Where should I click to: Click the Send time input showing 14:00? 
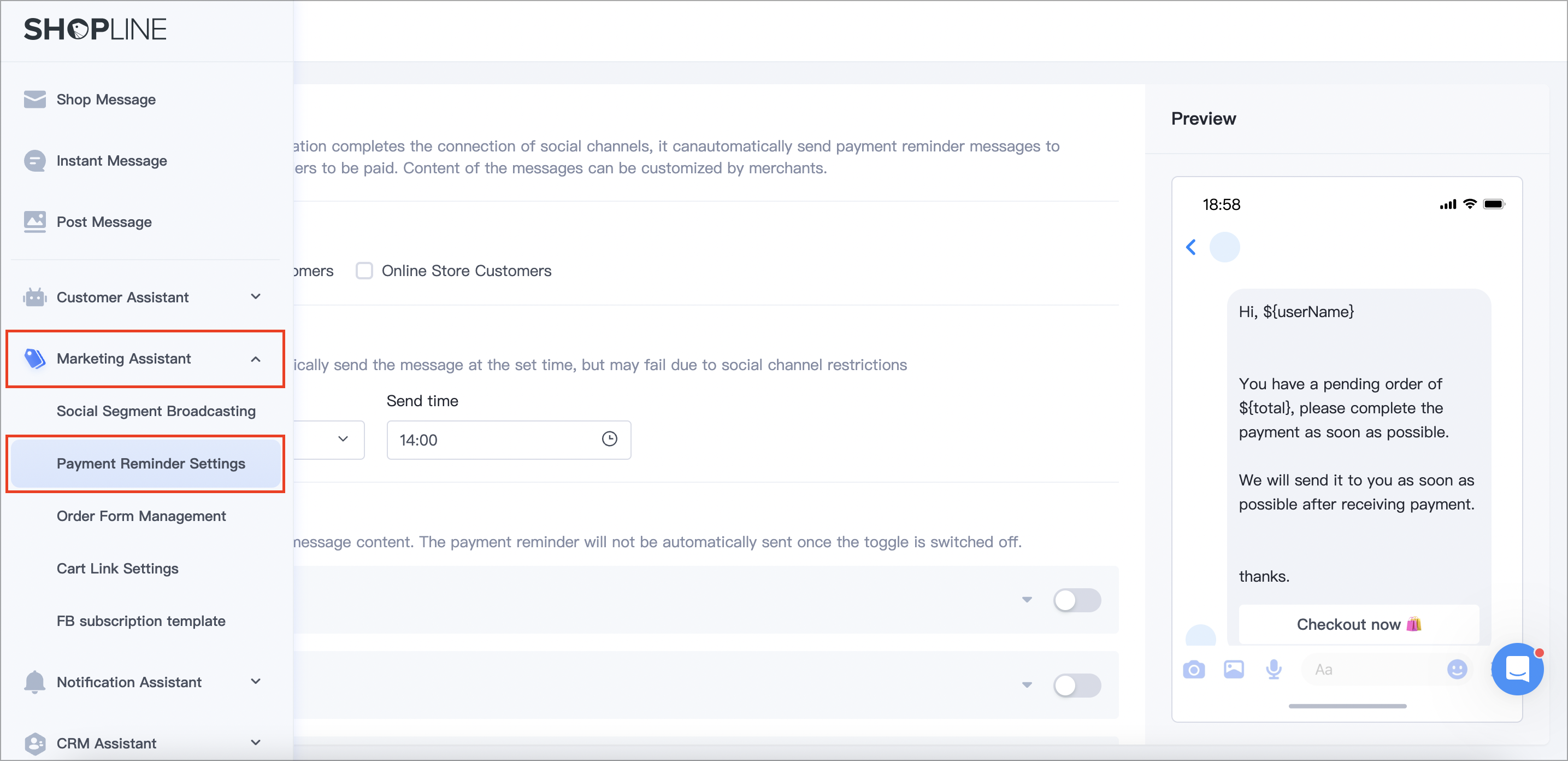(x=509, y=440)
